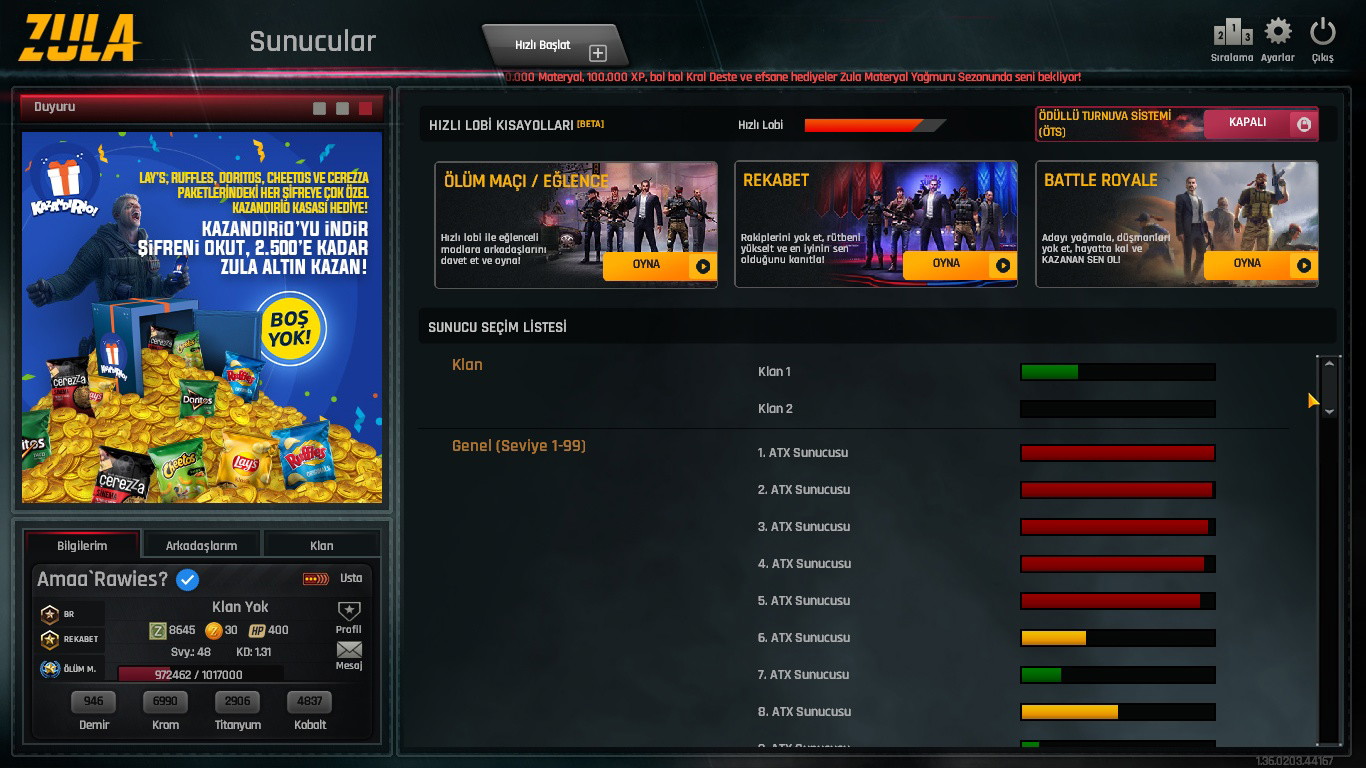Click the Hızlı Lobi red load bar
This screenshot has height=768, width=1366.
tap(875, 125)
